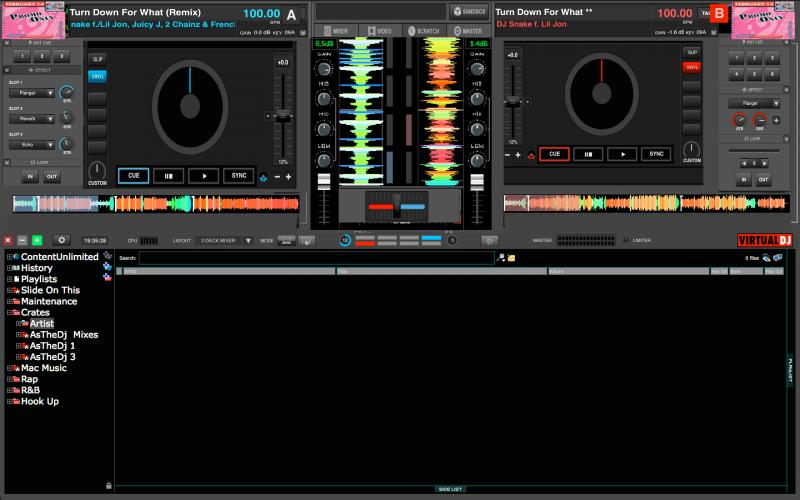Image resolution: width=800 pixels, height=500 pixels.
Task: Open Flanger effect dropdown on deck B
Action: [x=754, y=104]
